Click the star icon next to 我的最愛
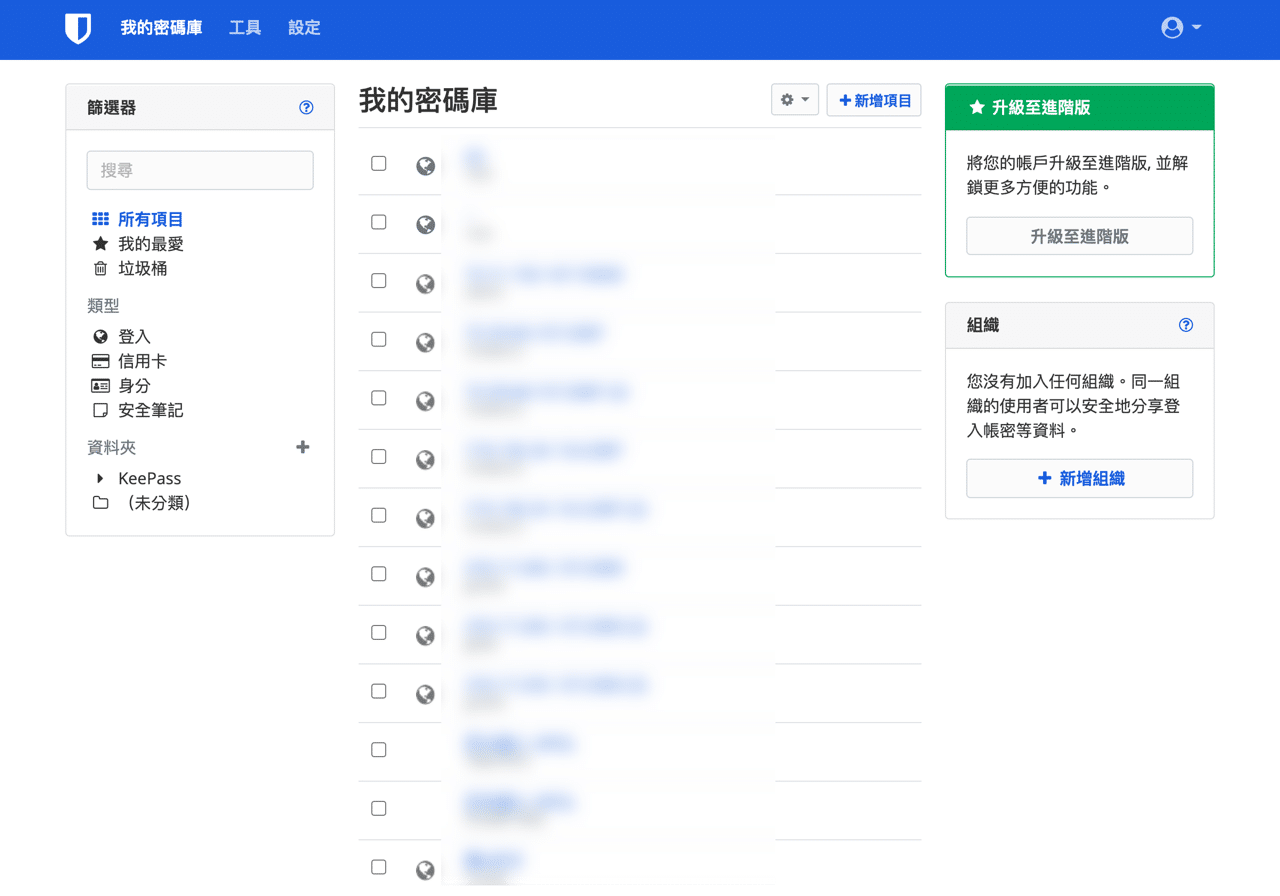Viewport: 1280px width, 896px height. click(x=100, y=244)
